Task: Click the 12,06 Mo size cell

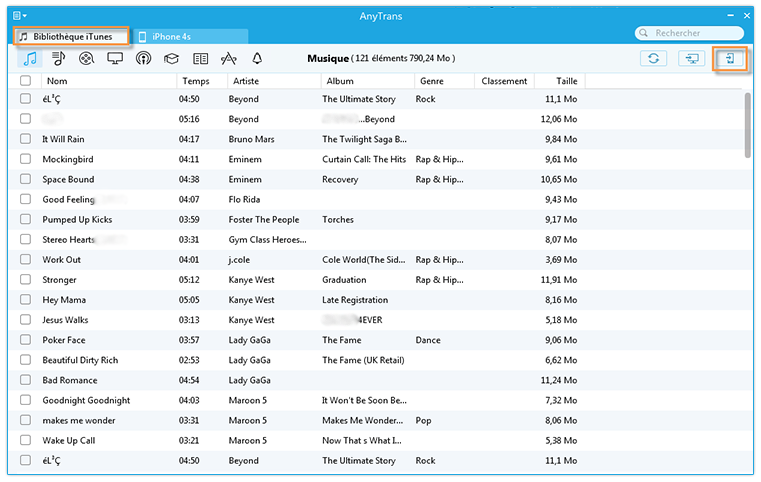Action: [559, 119]
